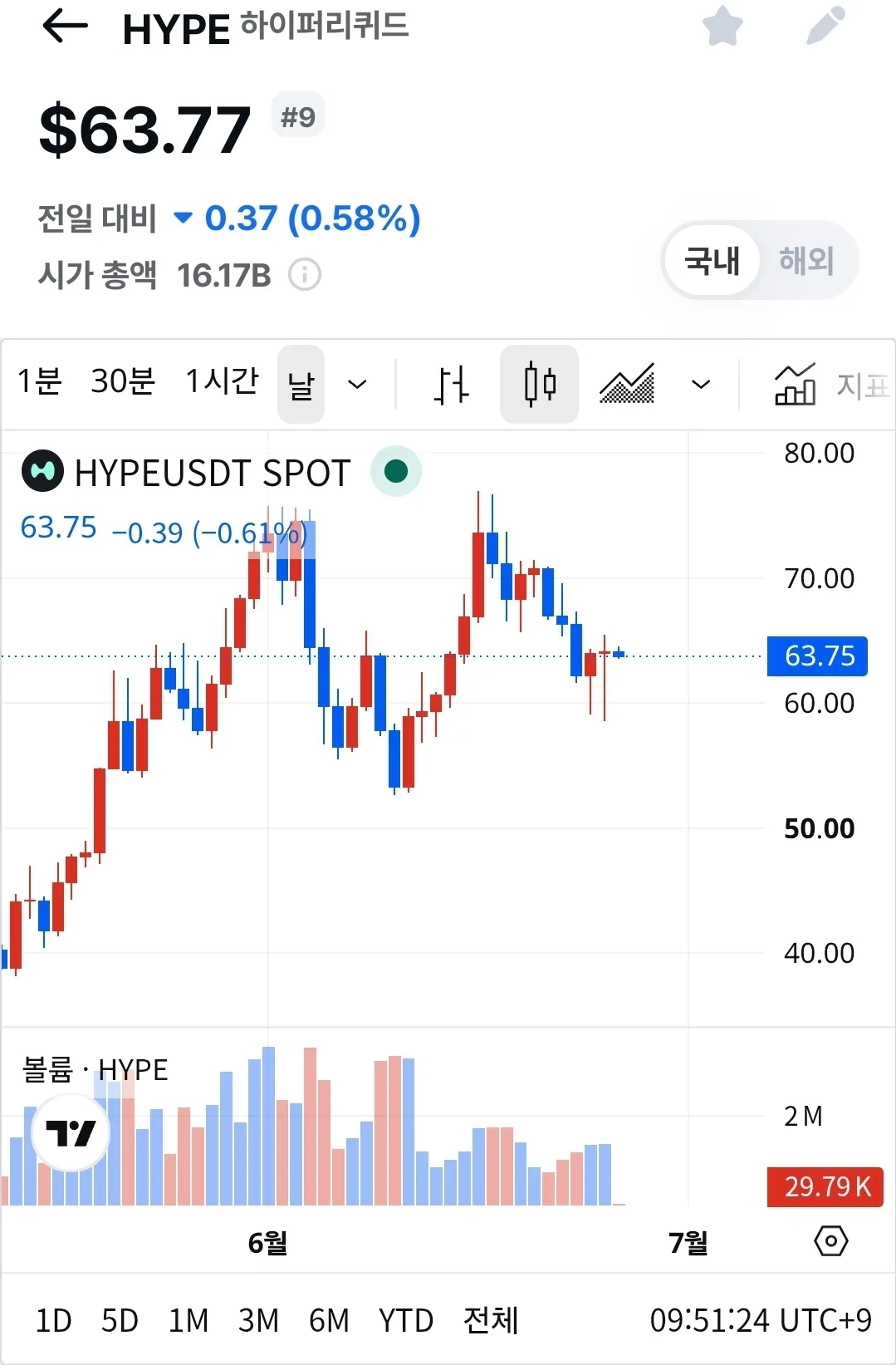Click the 0.37 (0.58%) change text

click(x=313, y=218)
